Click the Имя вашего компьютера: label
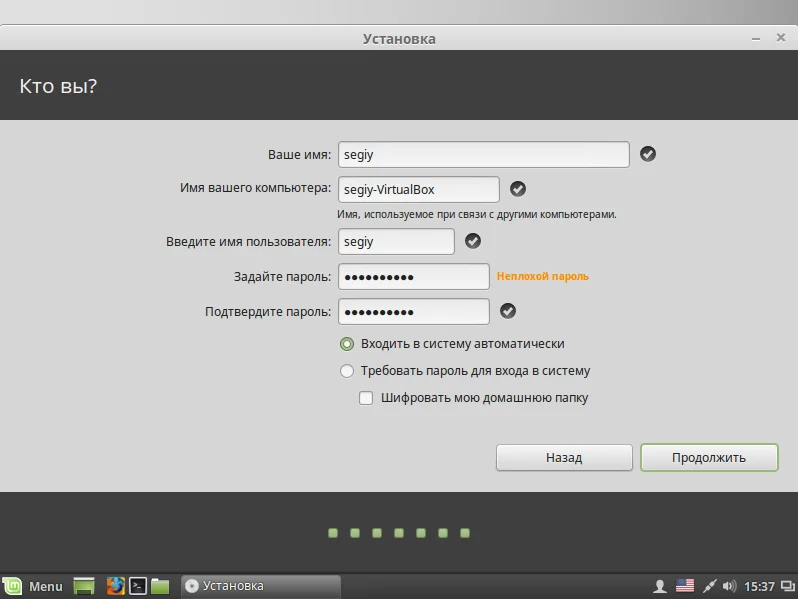This screenshot has height=599, width=798. pos(255,188)
